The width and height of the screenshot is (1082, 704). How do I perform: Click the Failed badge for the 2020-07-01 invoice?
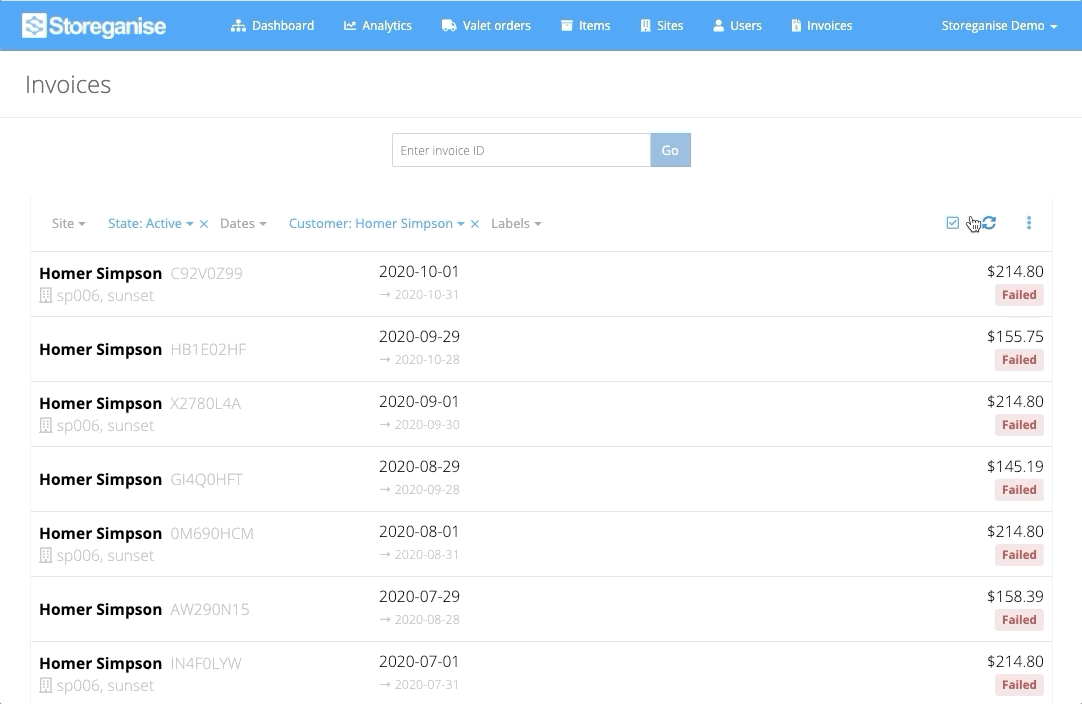pos(1019,685)
